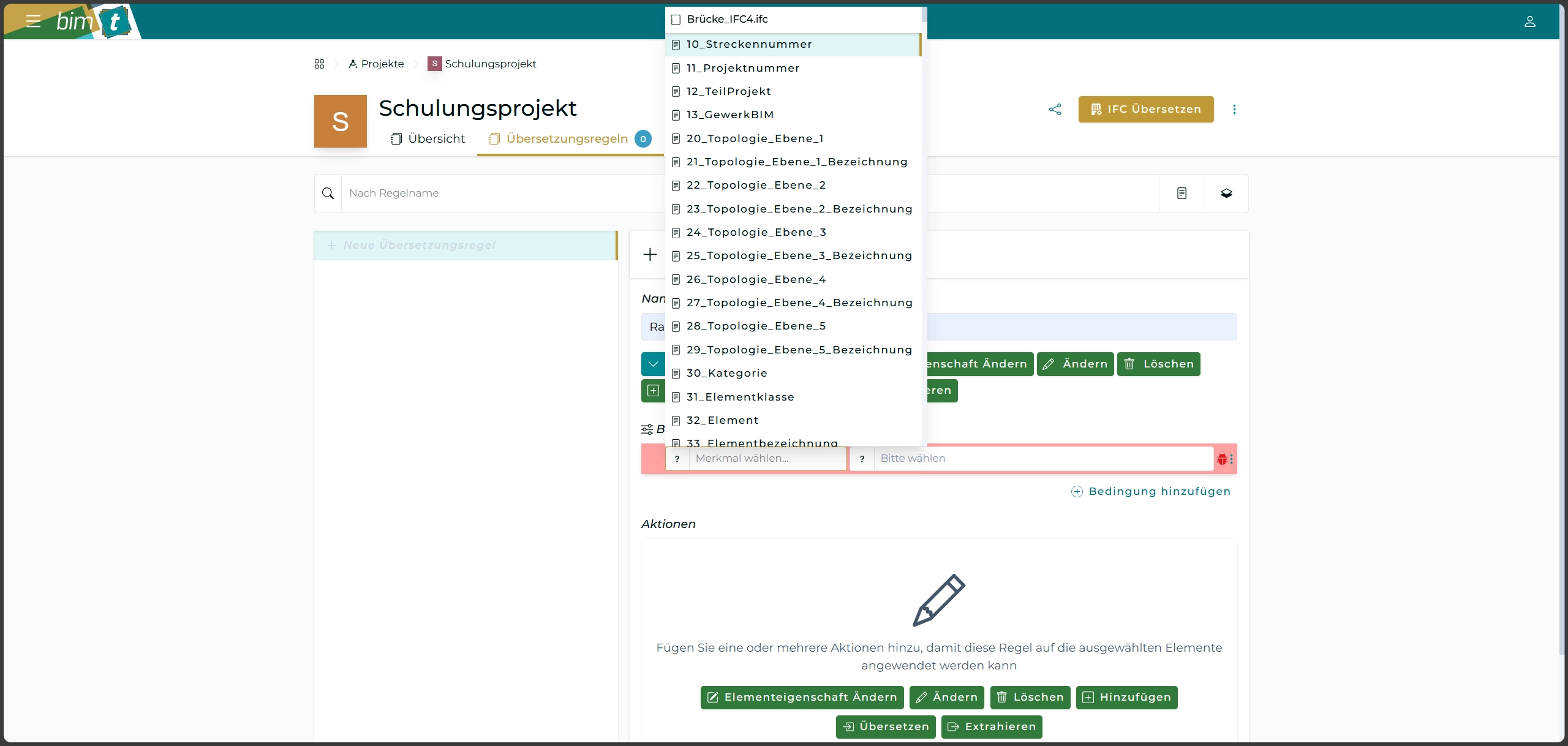Click the user account icon
1568x746 pixels.
[1529, 21]
